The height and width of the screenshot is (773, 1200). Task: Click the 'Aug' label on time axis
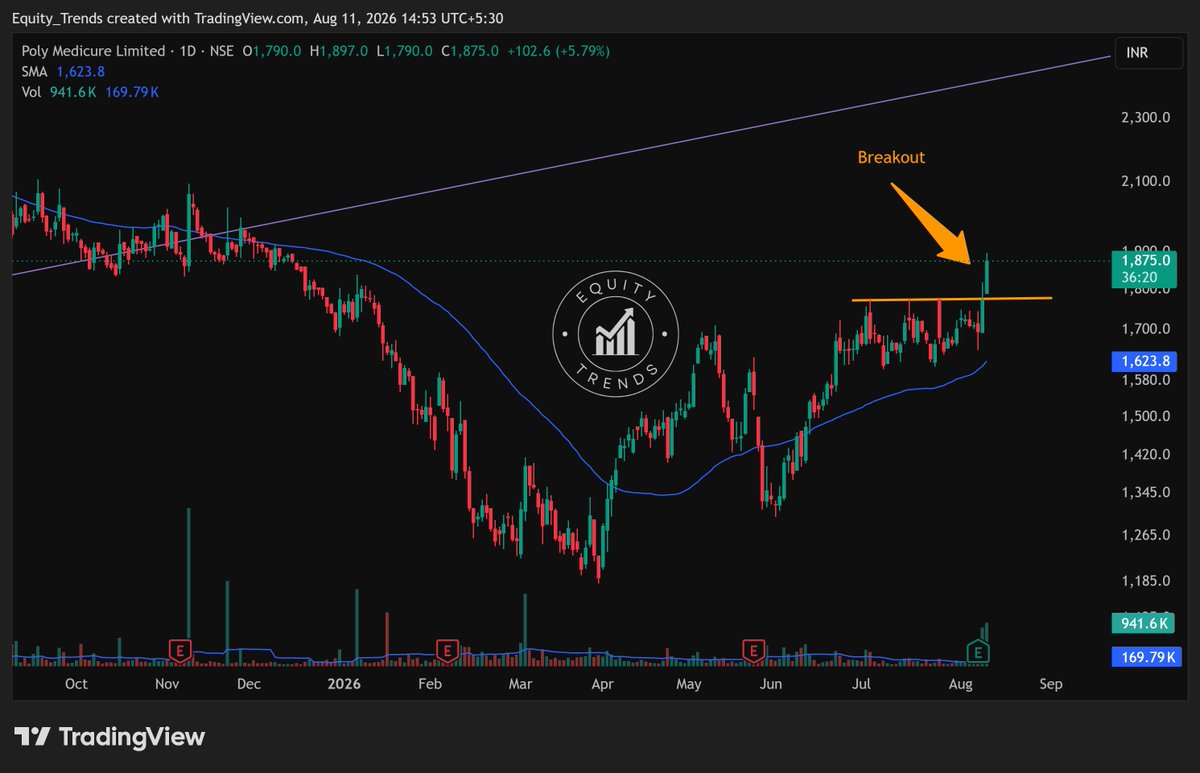[960, 685]
